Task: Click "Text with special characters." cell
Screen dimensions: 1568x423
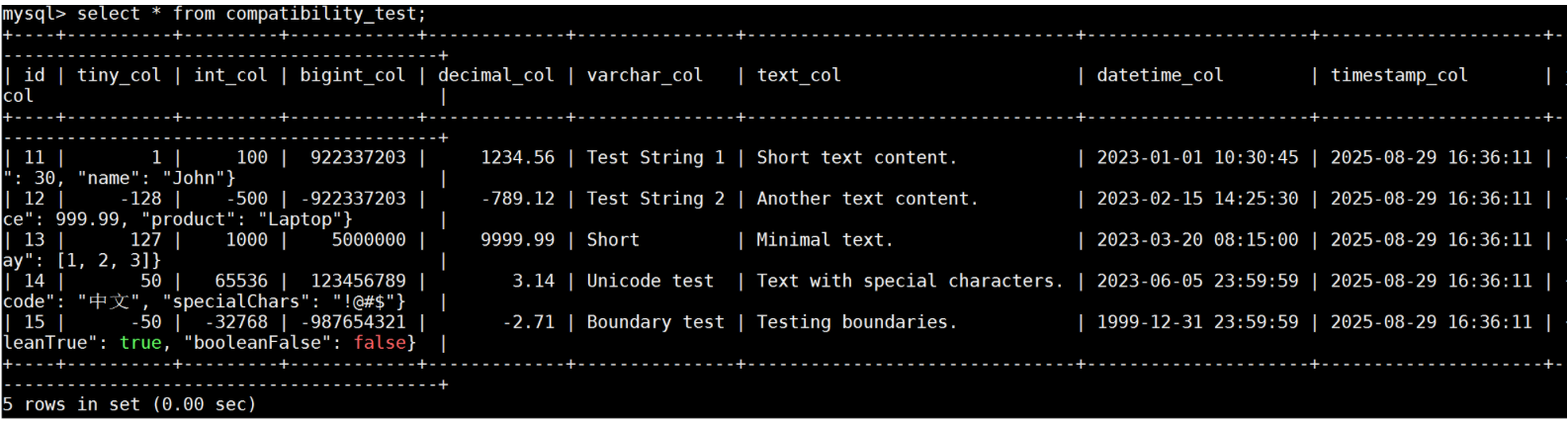Action: point(910,281)
